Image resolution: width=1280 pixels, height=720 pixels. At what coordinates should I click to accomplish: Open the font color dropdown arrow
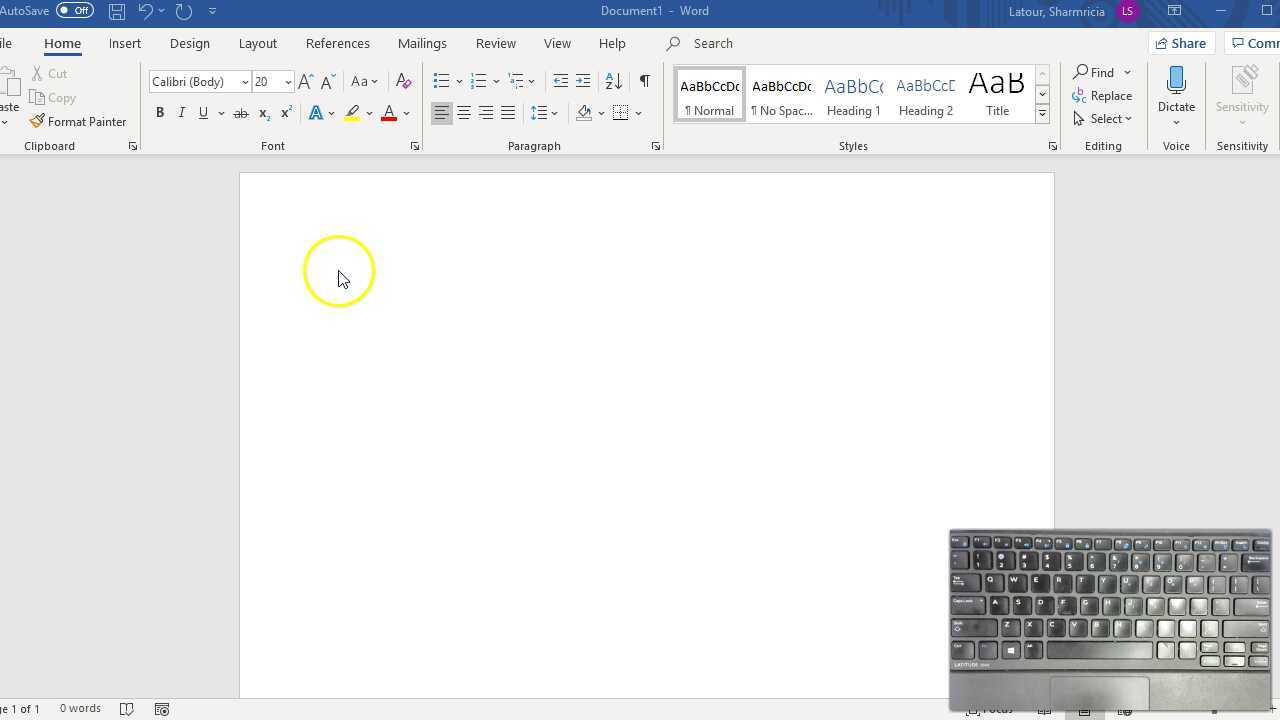pyautogui.click(x=407, y=113)
